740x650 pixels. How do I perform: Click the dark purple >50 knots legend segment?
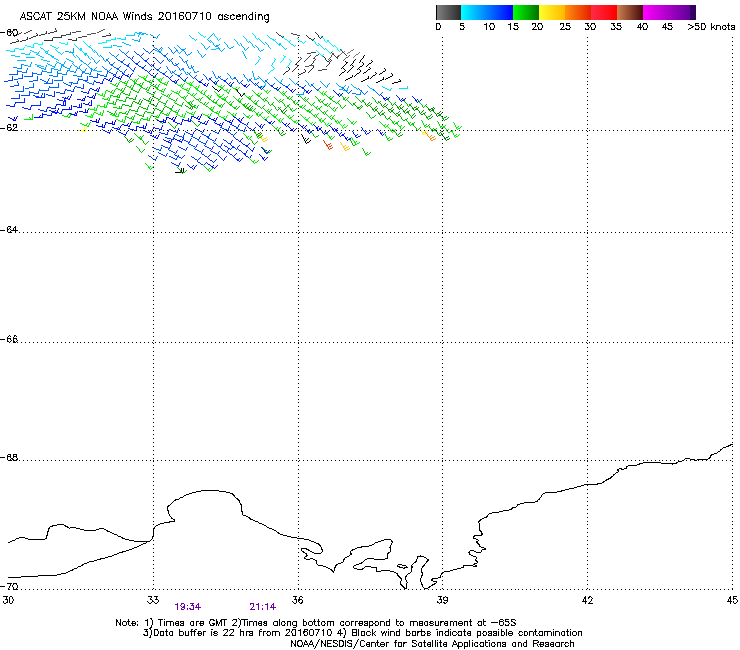point(693,12)
